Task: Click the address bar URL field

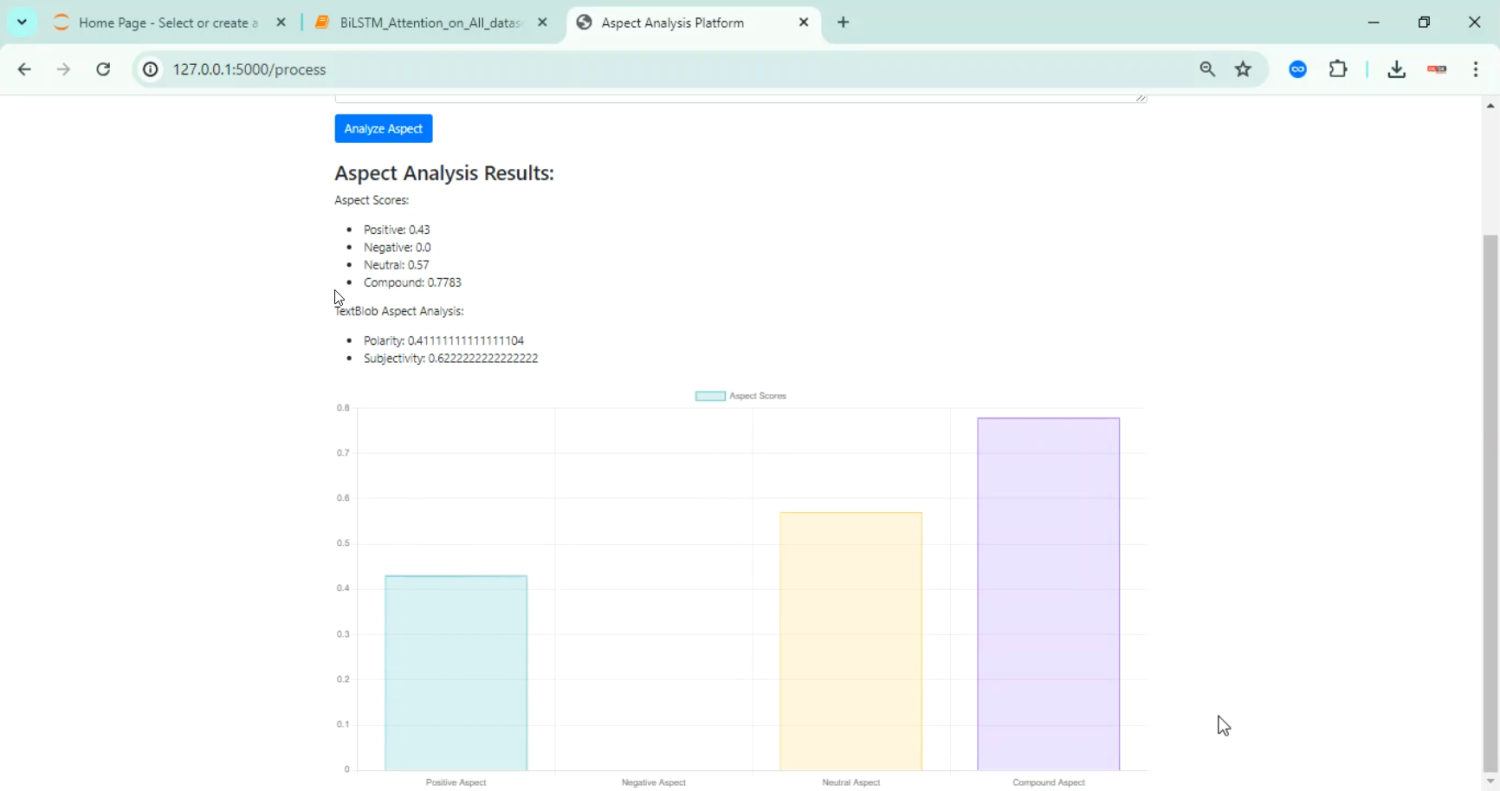Action: click(660, 69)
